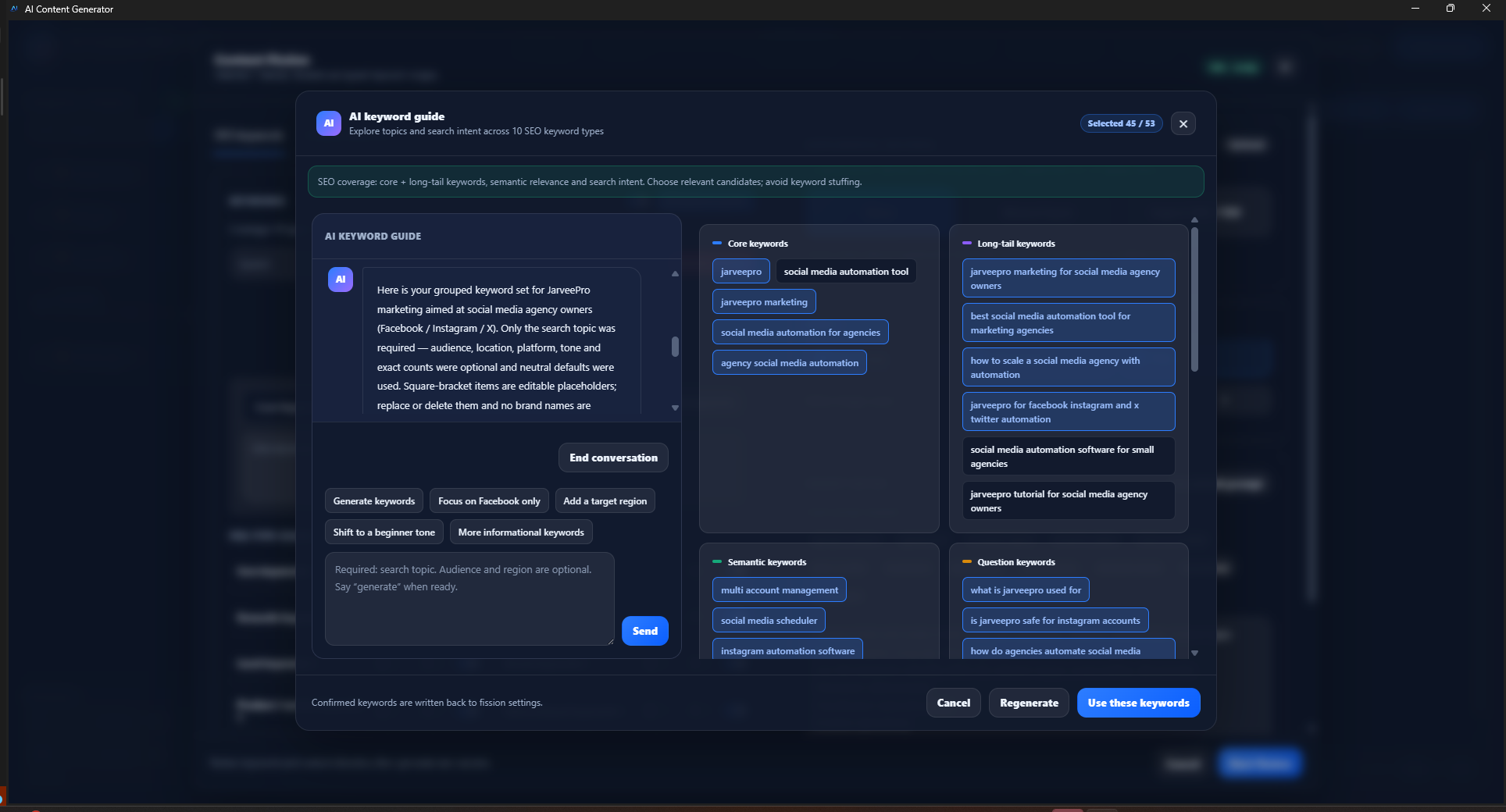Toggle 'social media scheduler' keyword chip
The height and width of the screenshot is (812, 1506).
(x=769, y=621)
